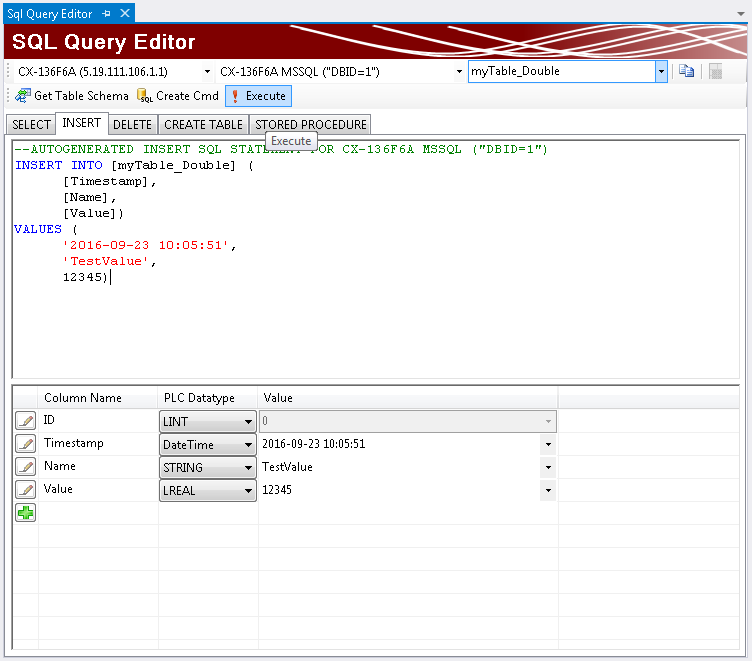
Task: Pin the Sql Query Editor tab
Action: 106,13
